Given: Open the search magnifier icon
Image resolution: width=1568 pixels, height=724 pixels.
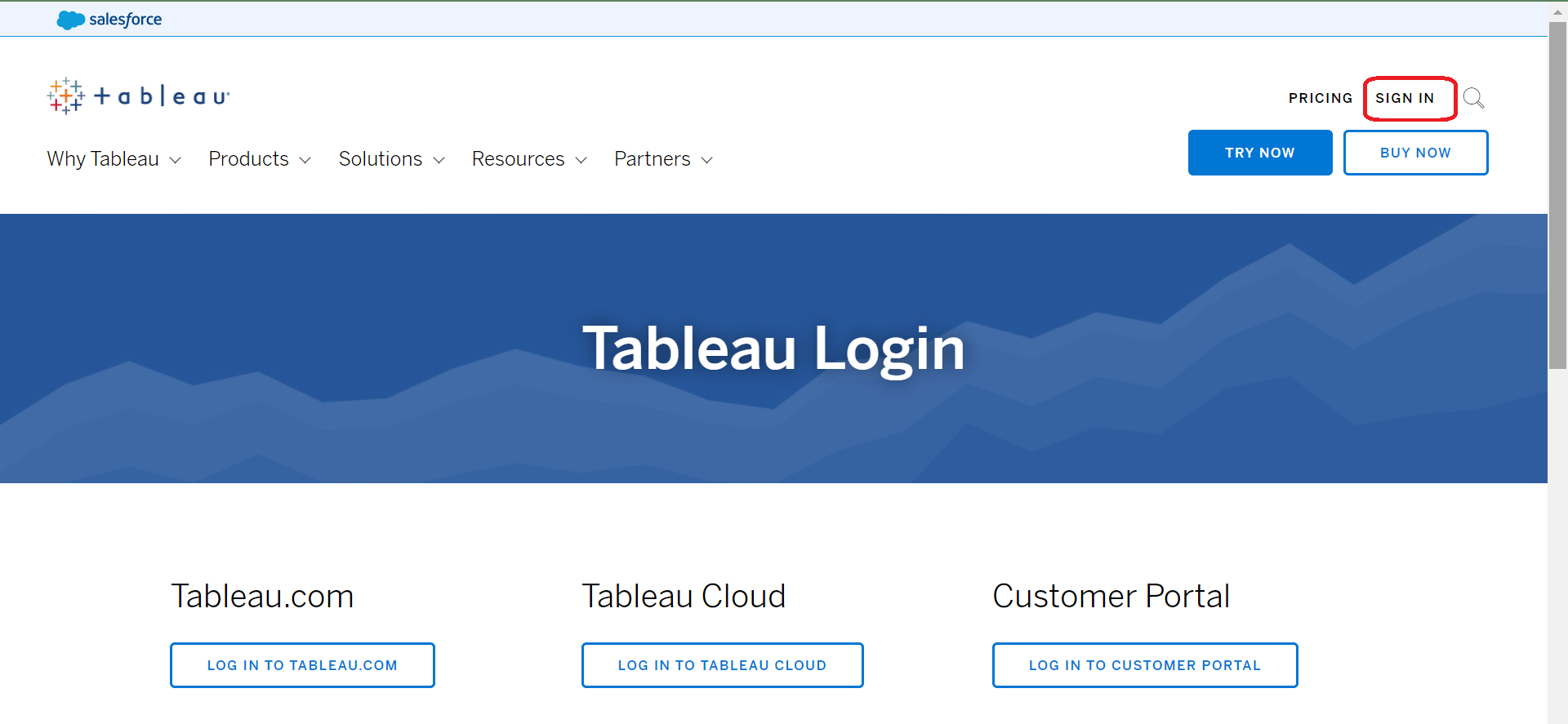Looking at the screenshot, I should [x=1473, y=98].
